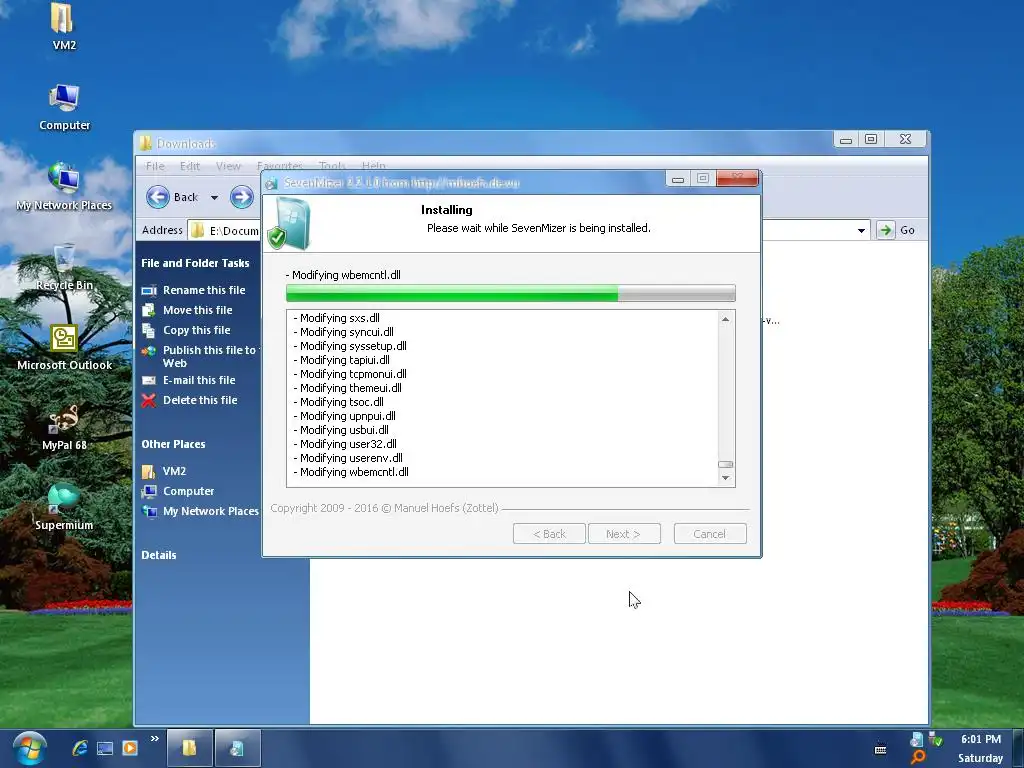Open the Computer desktop icon
Image resolution: width=1024 pixels, height=768 pixels.
pos(64,106)
